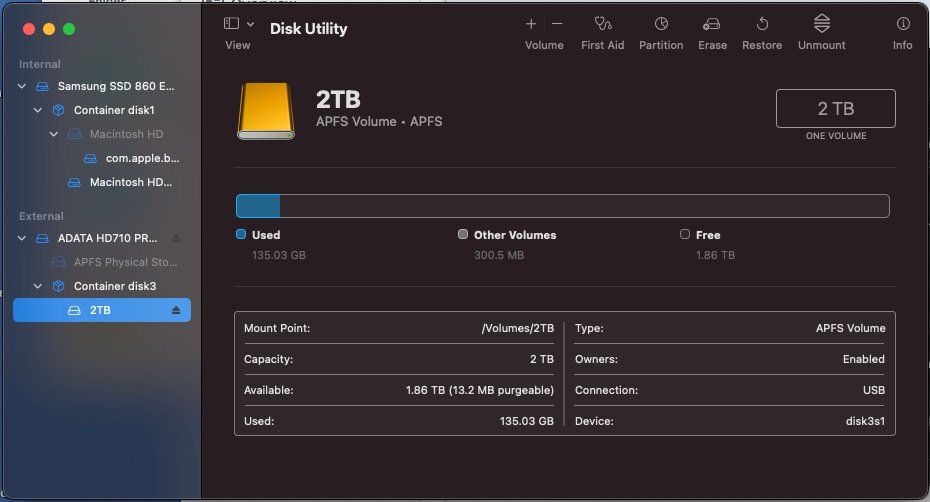Click the Erase label

[712, 45]
